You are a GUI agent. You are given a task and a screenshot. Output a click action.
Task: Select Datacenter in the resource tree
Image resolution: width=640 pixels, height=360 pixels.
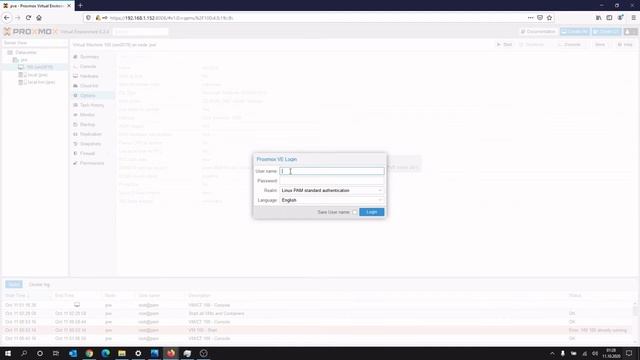pos(26,52)
